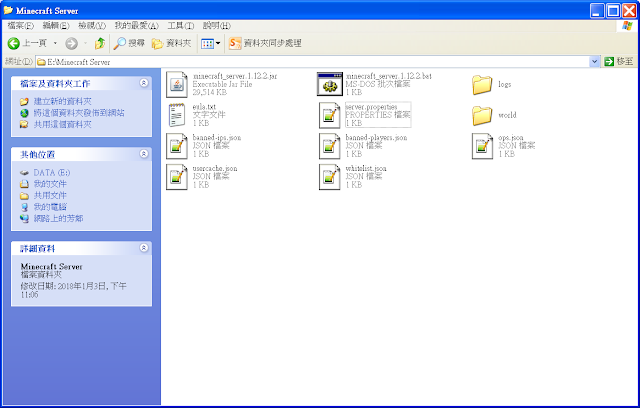Select the ops.json file icon
The width and height of the screenshot is (640, 408).
point(482,146)
